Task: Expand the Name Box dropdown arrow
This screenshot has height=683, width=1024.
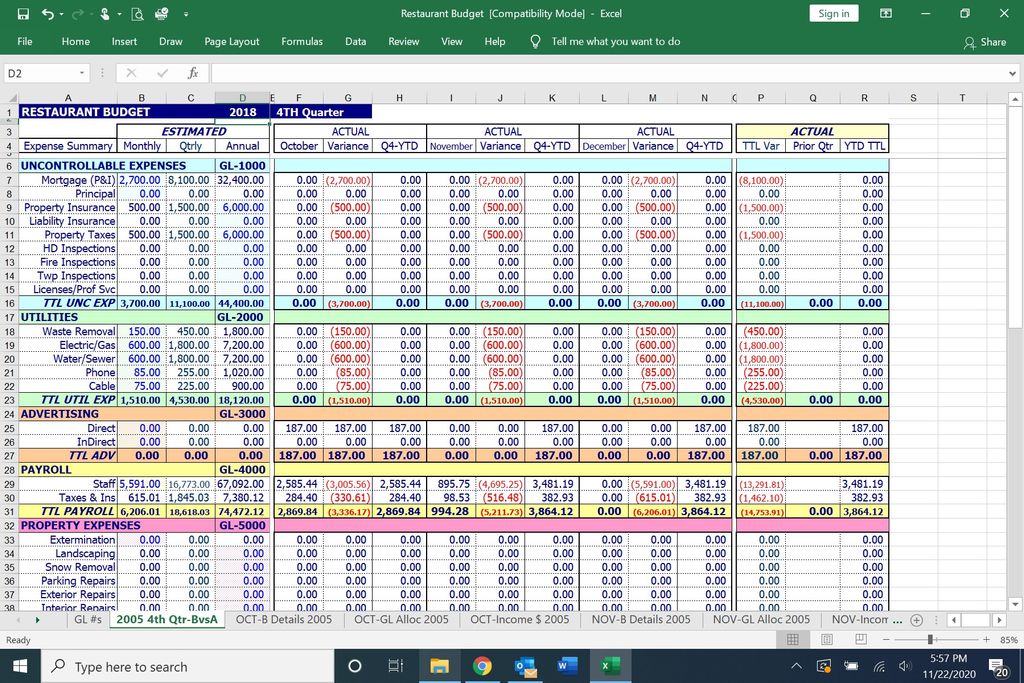Action: (x=82, y=73)
